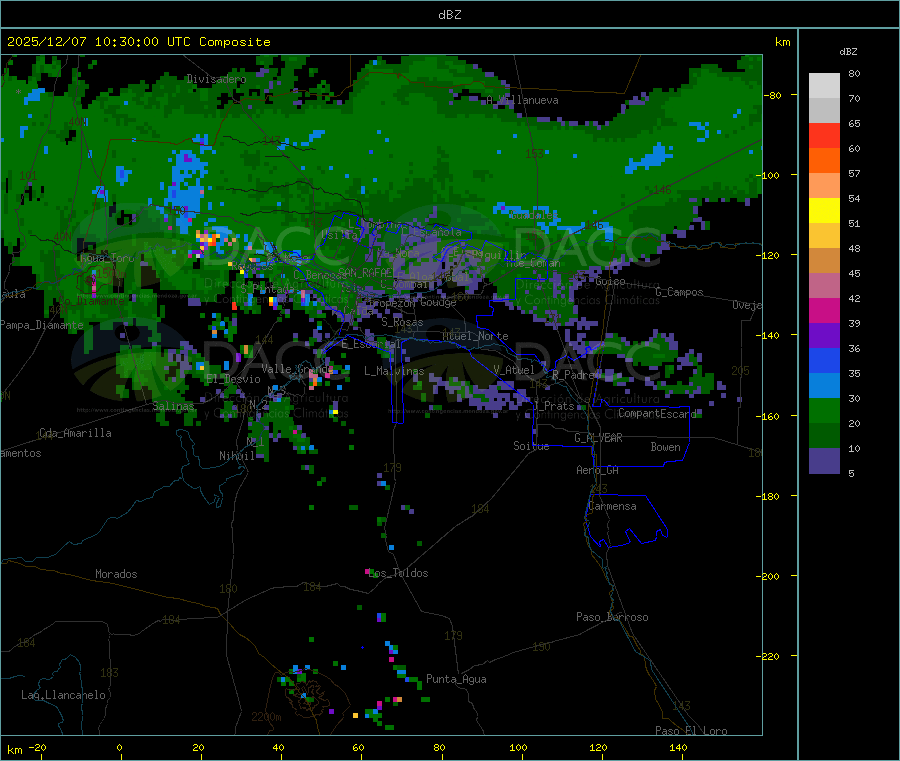This screenshot has height=761, width=900.
Task: Click the 80 dBZ white color swatch
Action: pyautogui.click(x=824, y=86)
